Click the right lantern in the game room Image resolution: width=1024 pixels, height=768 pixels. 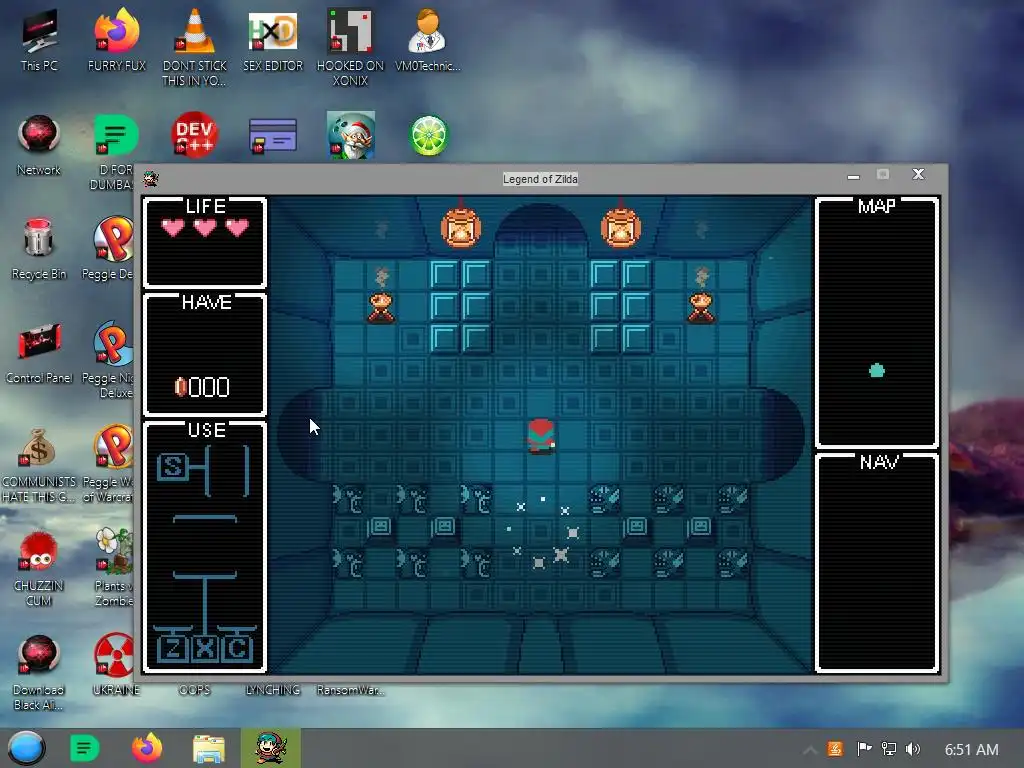click(x=620, y=227)
